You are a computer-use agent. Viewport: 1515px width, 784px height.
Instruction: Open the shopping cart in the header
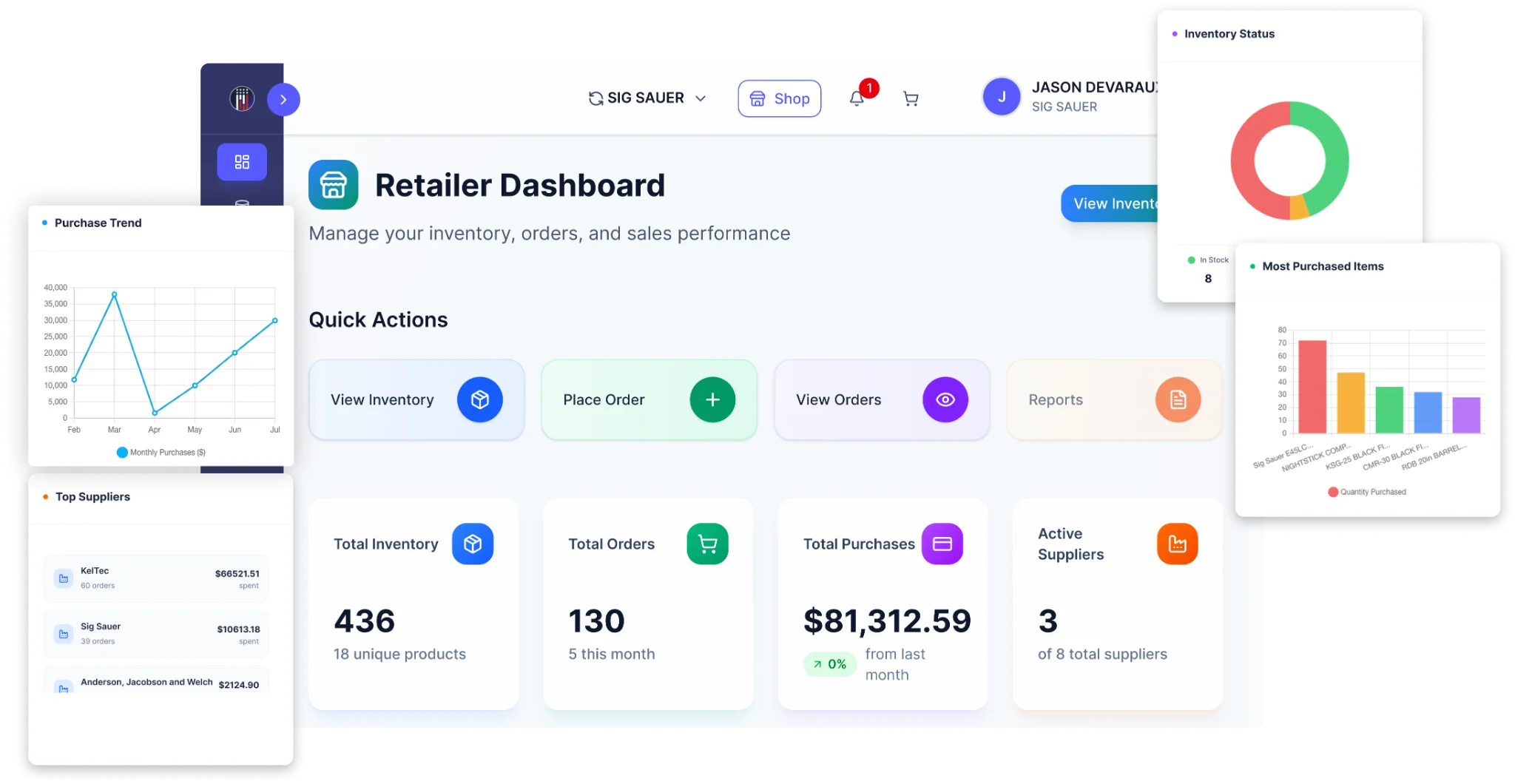(911, 98)
